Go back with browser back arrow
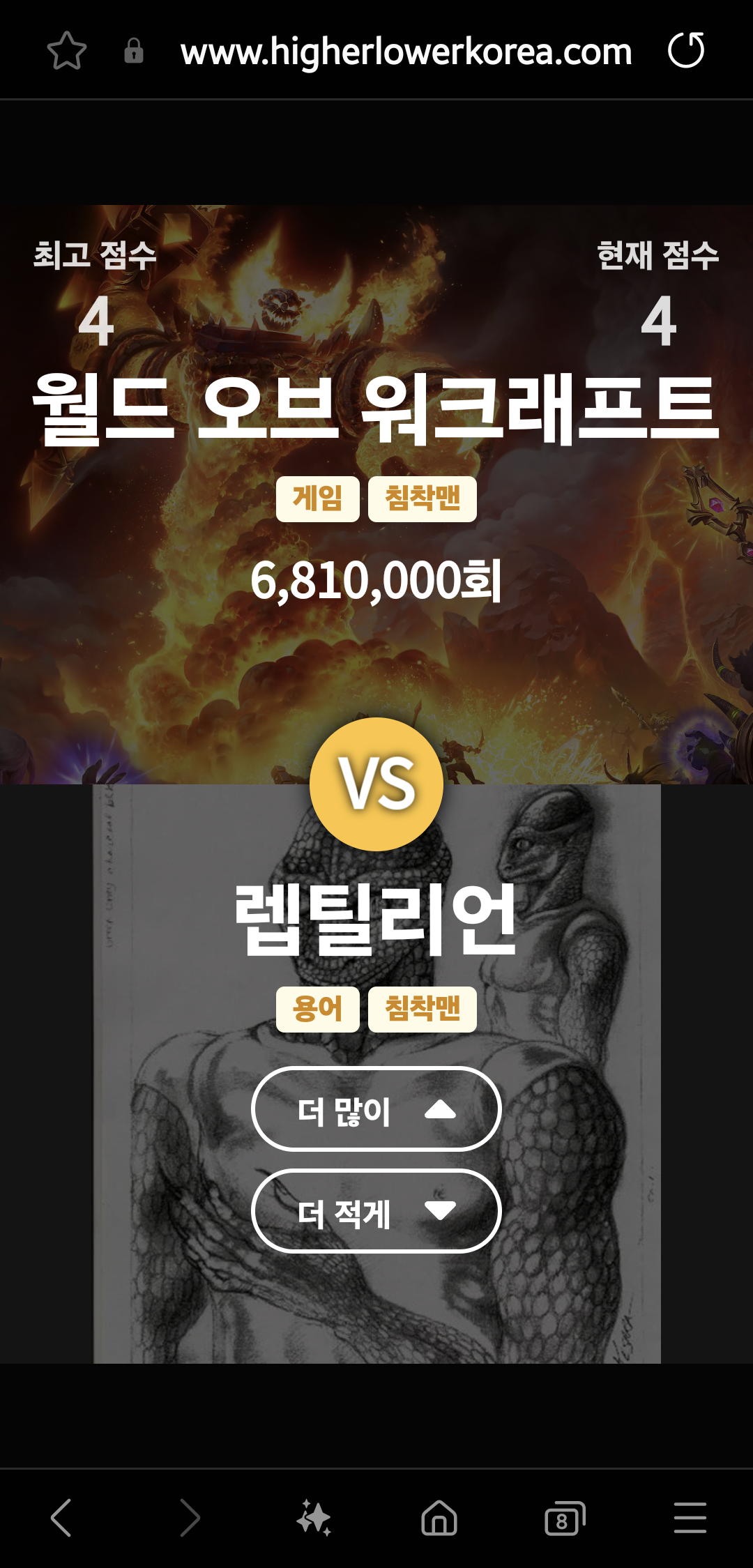This screenshot has height=1568, width=753. 61,1518
